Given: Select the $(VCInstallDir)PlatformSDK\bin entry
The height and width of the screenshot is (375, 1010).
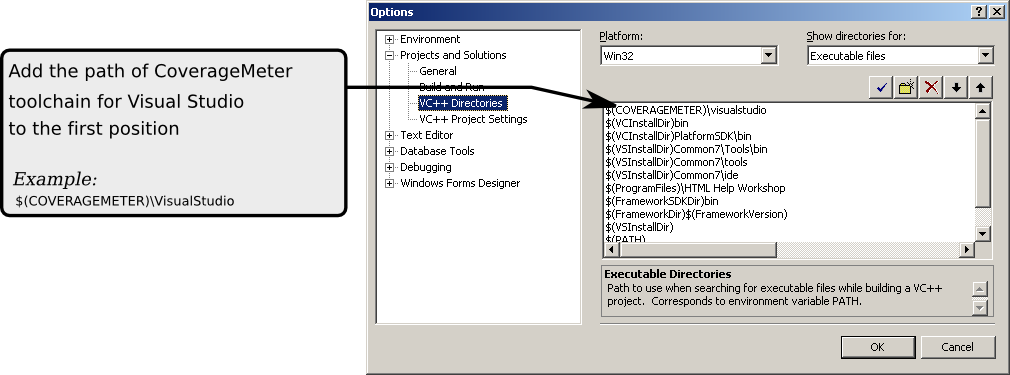Looking at the screenshot, I should (x=678, y=136).
